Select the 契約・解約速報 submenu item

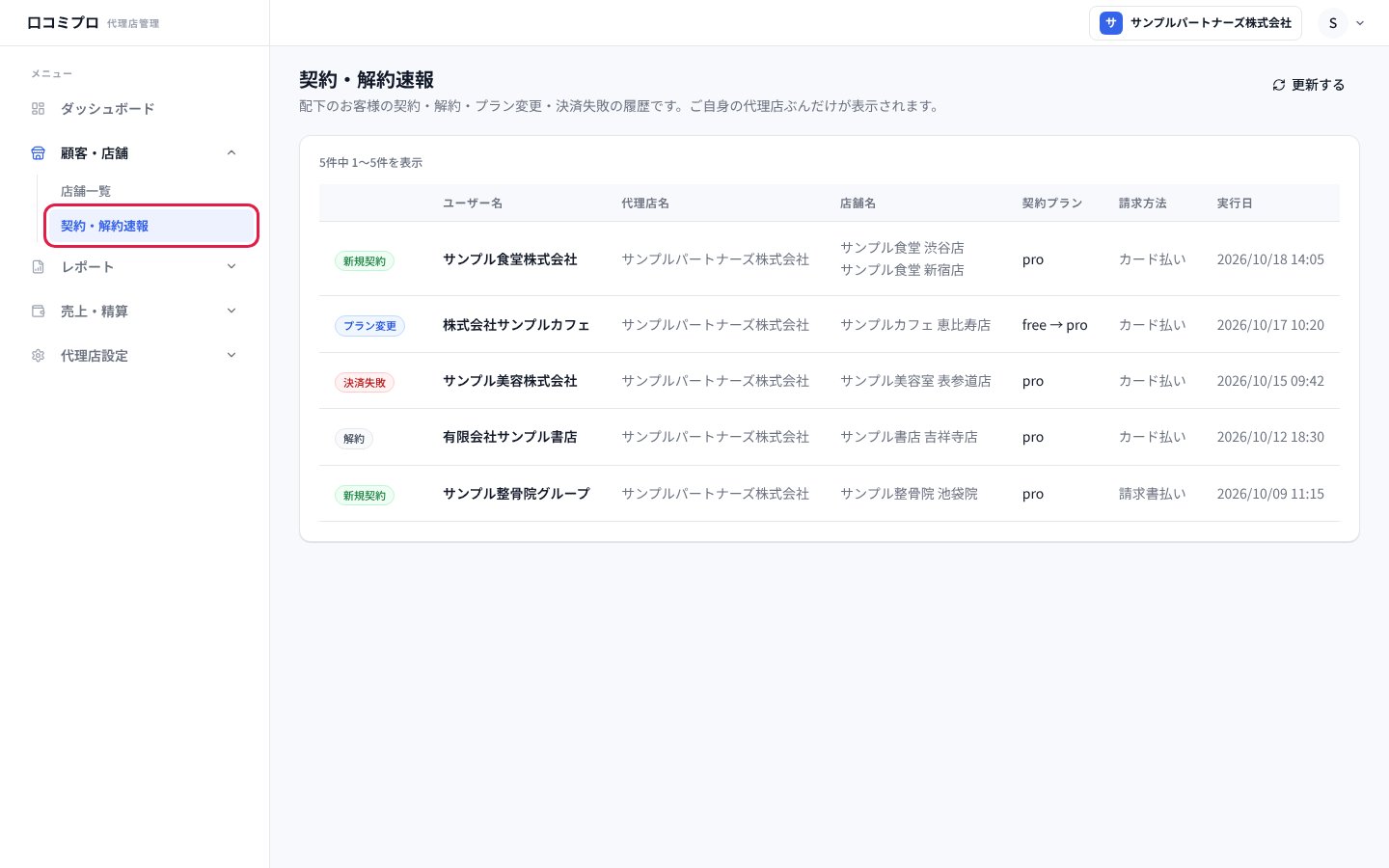click(x=150, y=226)
